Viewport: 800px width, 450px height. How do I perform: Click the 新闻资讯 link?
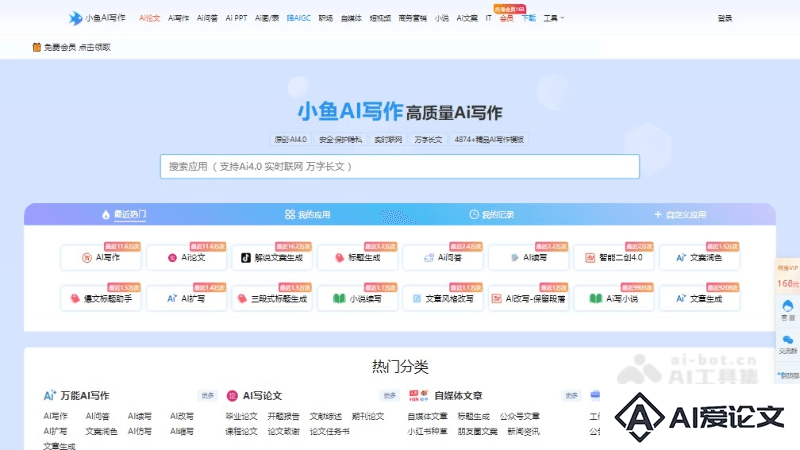pyautogui.click(x=523, y=432)
